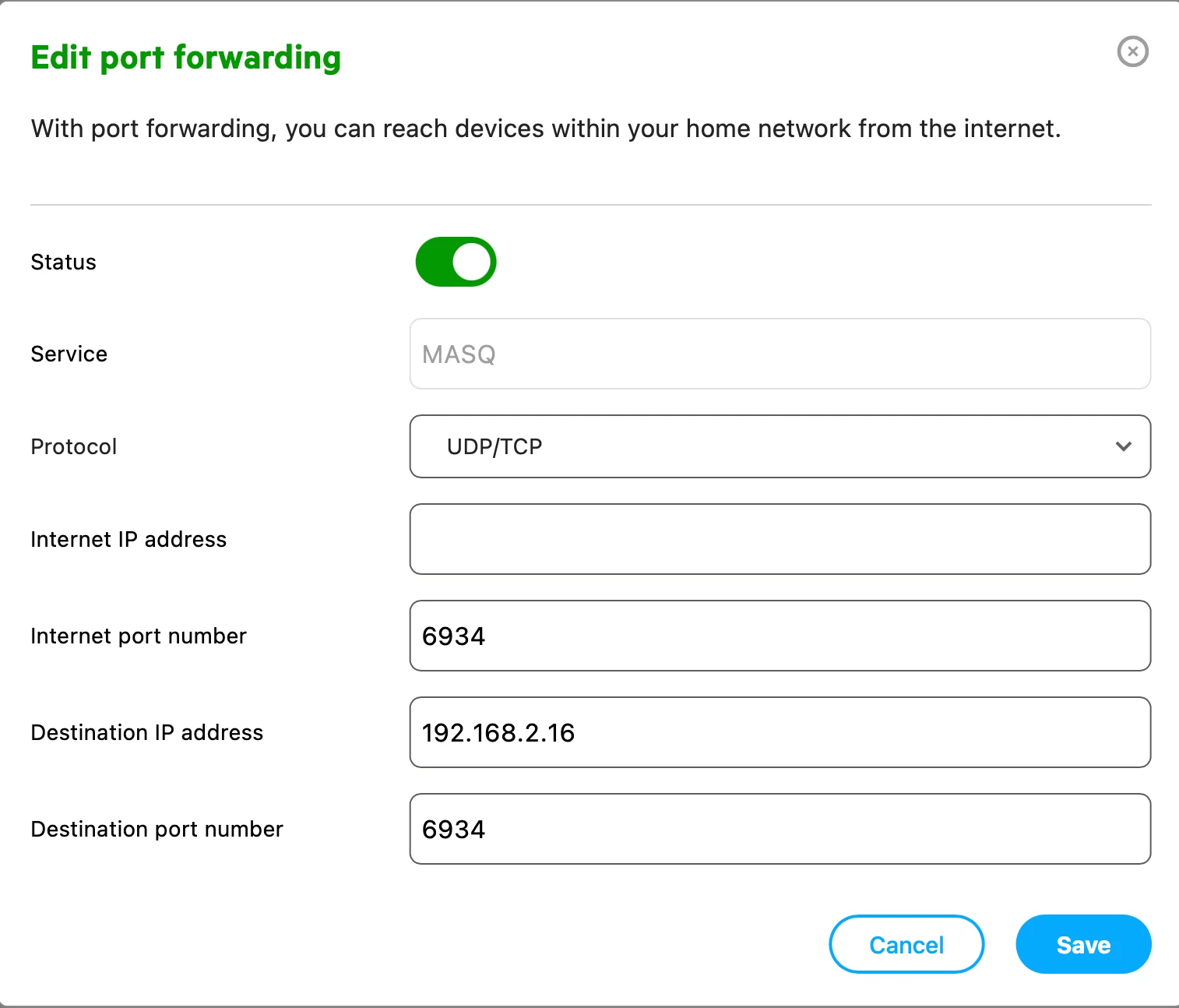Save the port forwarding settings

[x=1082, y=944]
